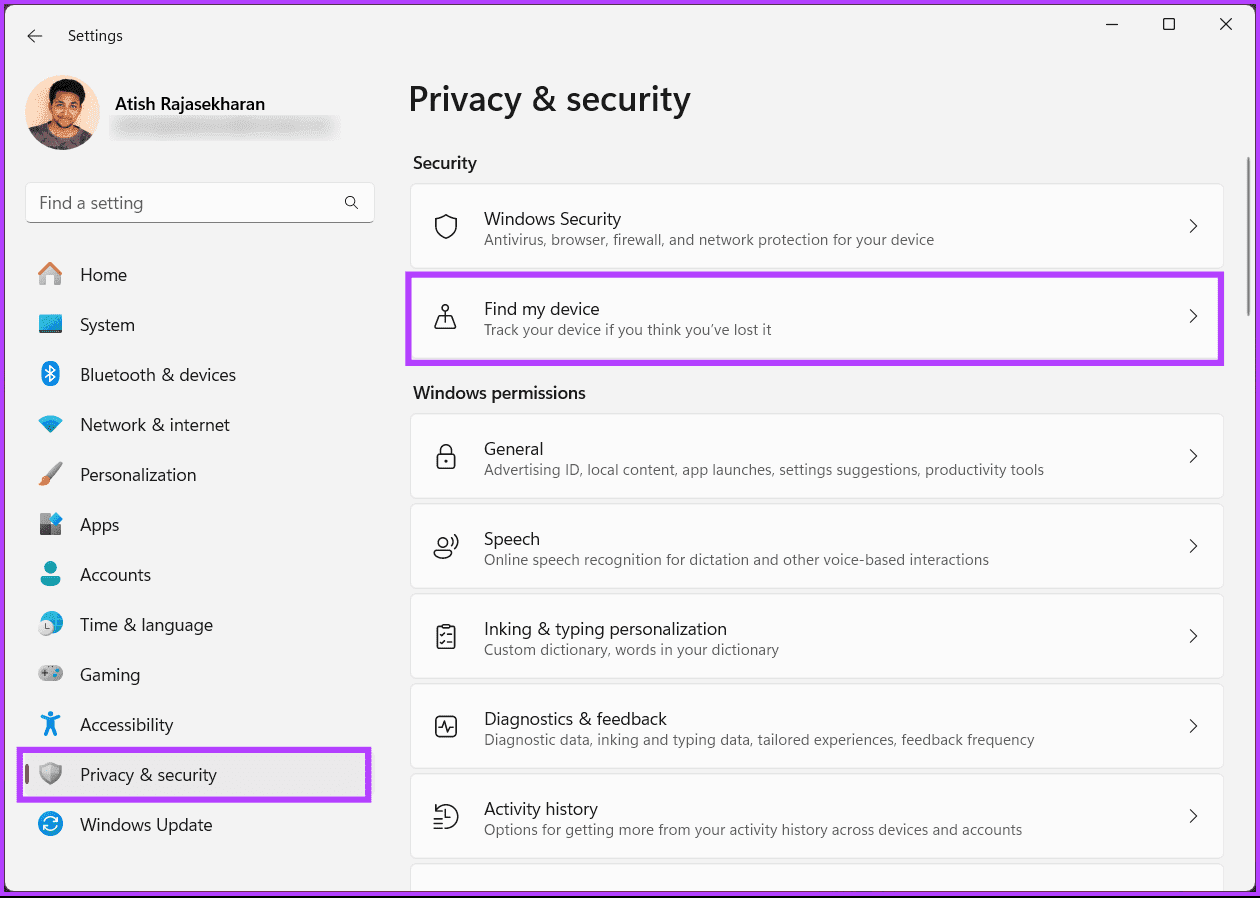Open Windows Update label in sidebar
This screenshot has height=898, width=1260.
146,825
